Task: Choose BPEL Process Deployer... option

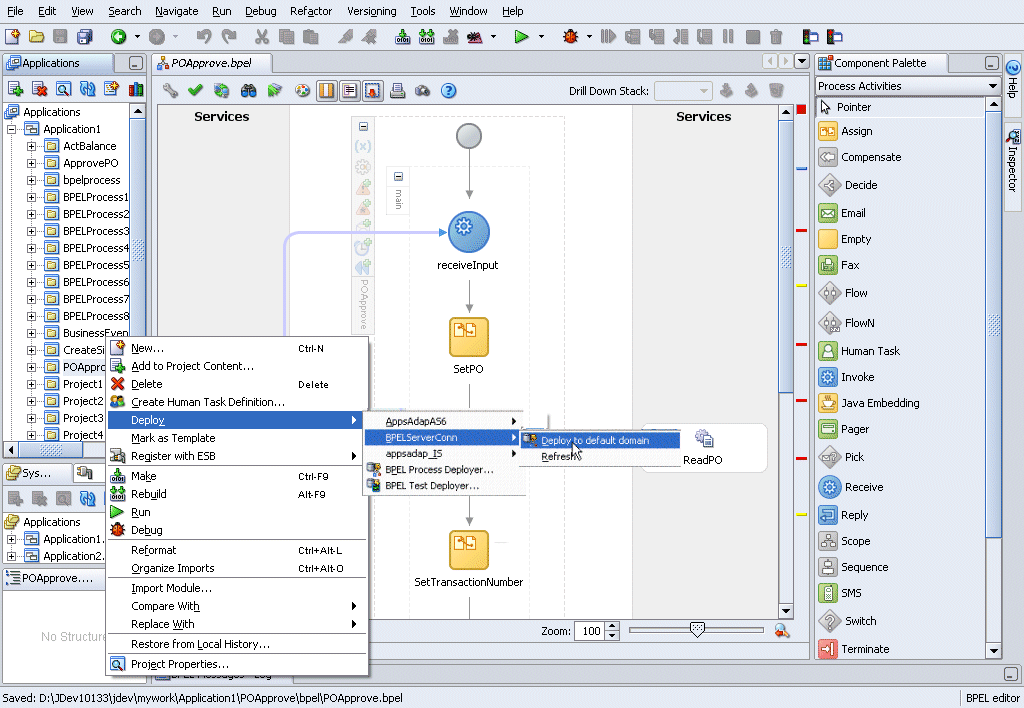Action: coord(442,470)
